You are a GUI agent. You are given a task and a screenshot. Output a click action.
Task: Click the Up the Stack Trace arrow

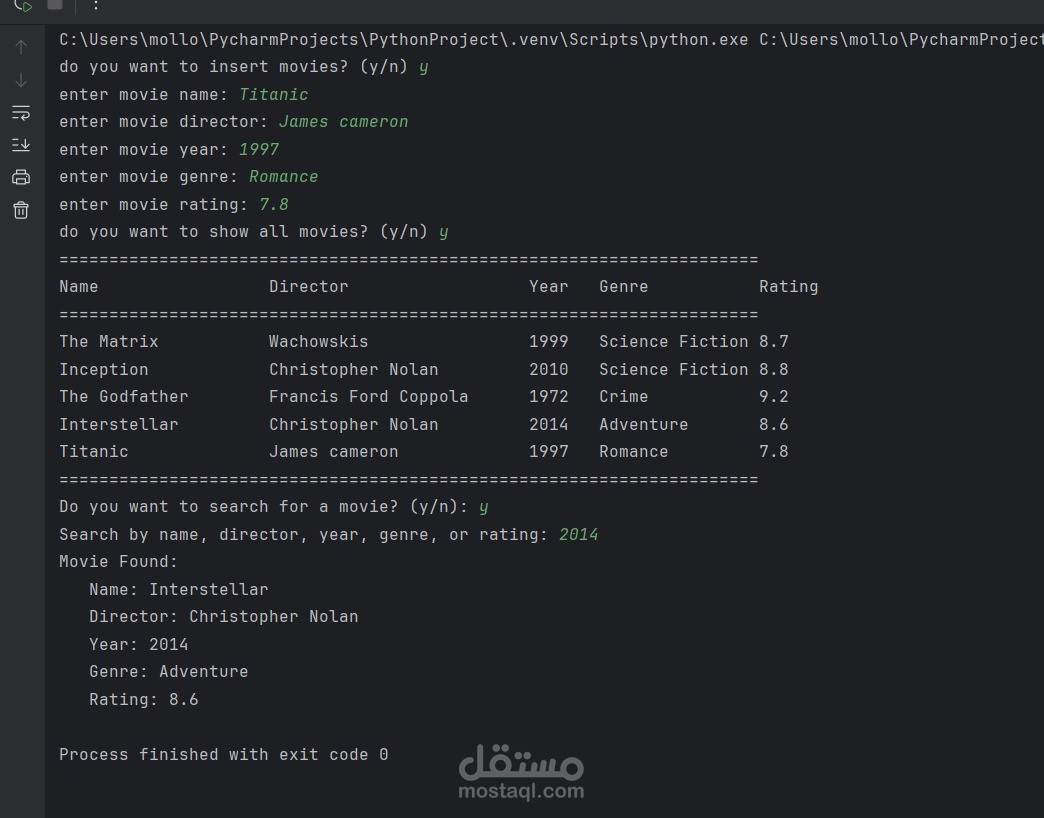[21, 47]
